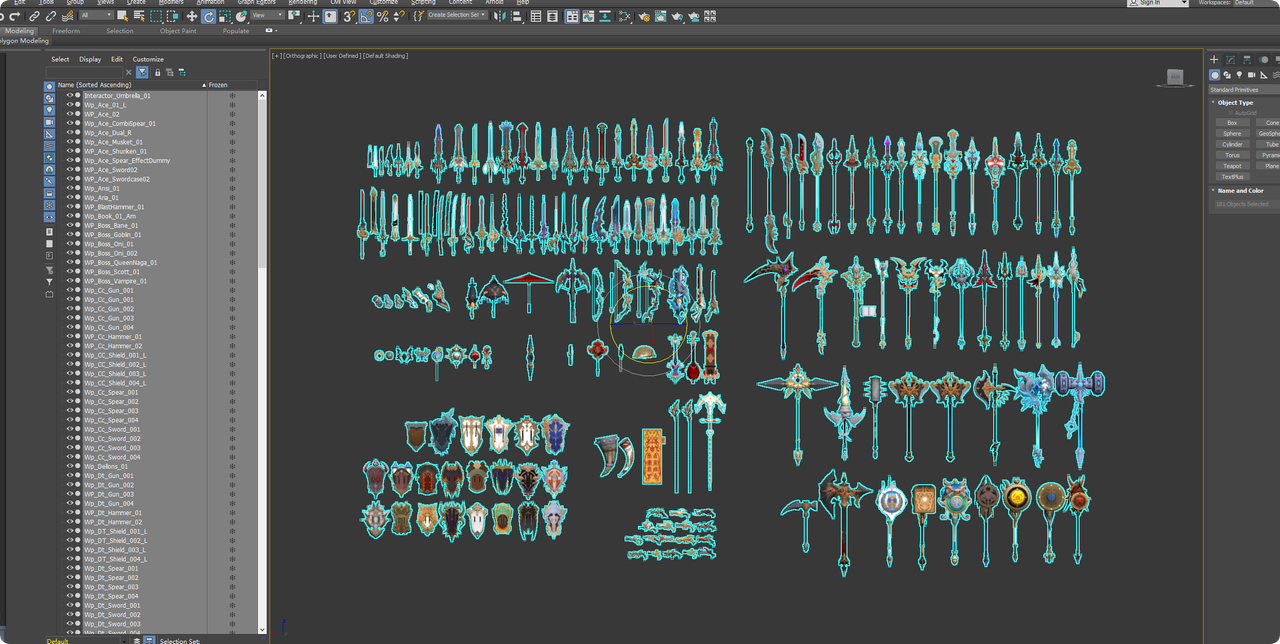The width and height of the screenshot is (1280, 644).
Task: Toggle eye icon for Wp_Ansi_01
Action: pos(70,188)
